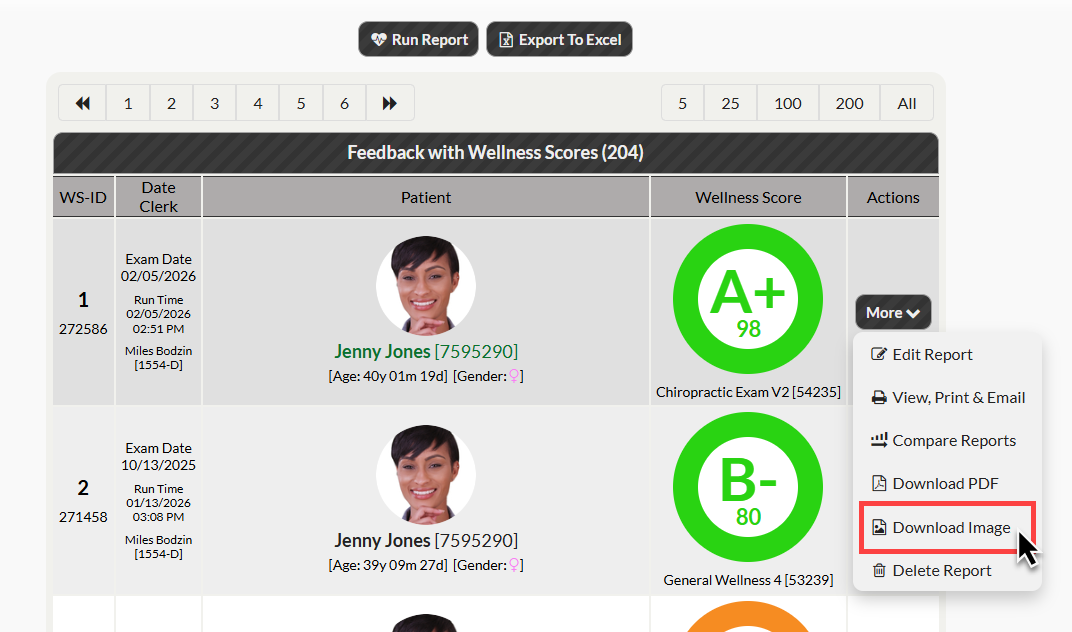This screenshot has height=632, width=1072.
Task: Click the heart icon on Run Report
Action: coord(379,40)
